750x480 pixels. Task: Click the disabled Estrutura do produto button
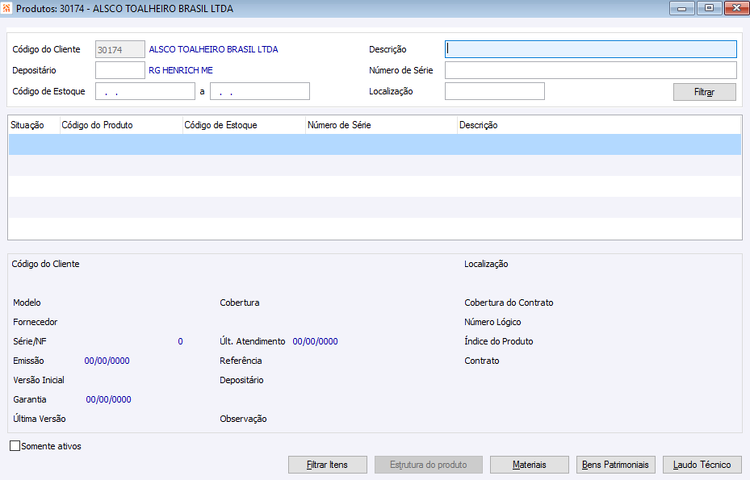[428, 464]
